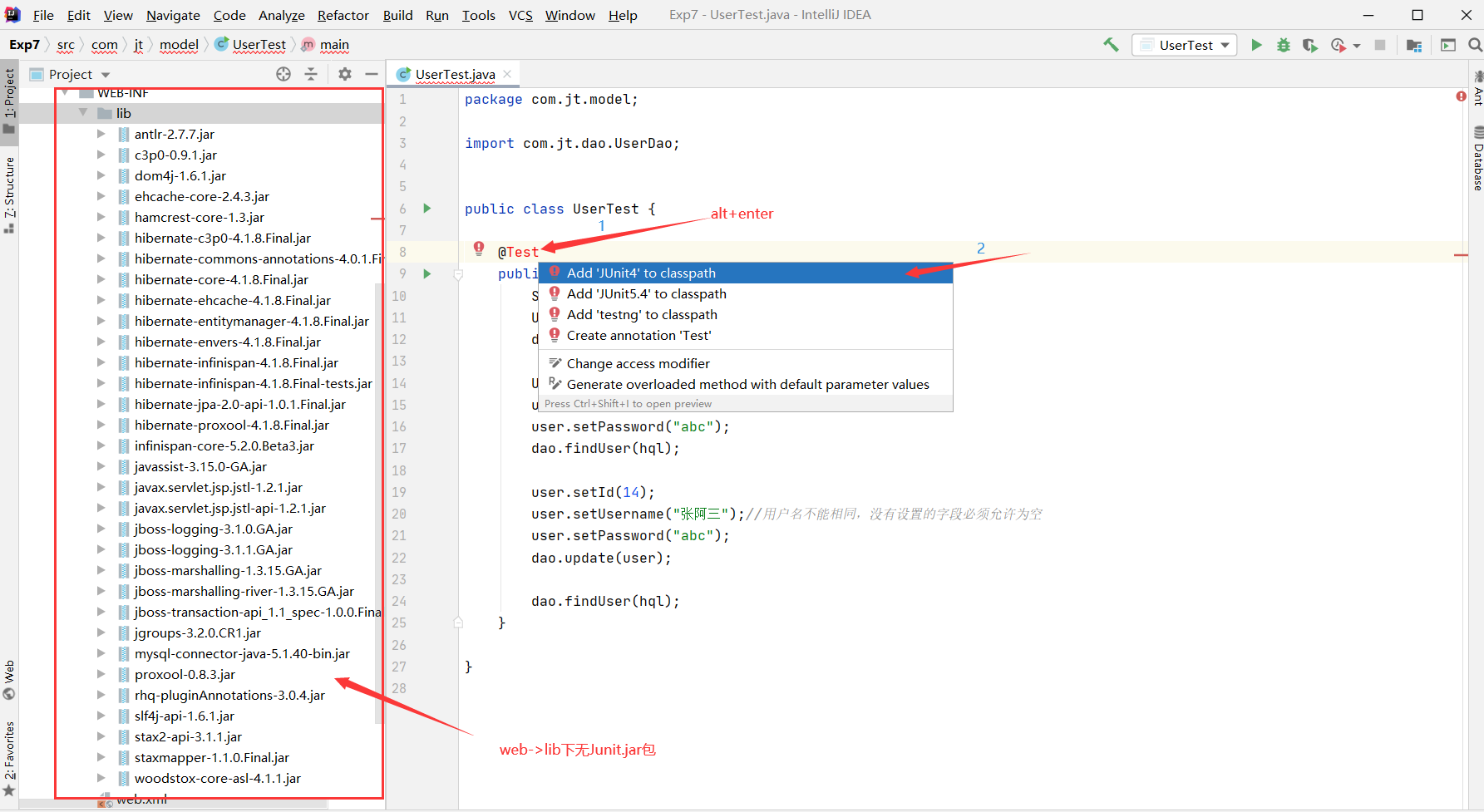Choose Create annotation 'Test' option
This screenshot has width=1484, height=812.
746,336
